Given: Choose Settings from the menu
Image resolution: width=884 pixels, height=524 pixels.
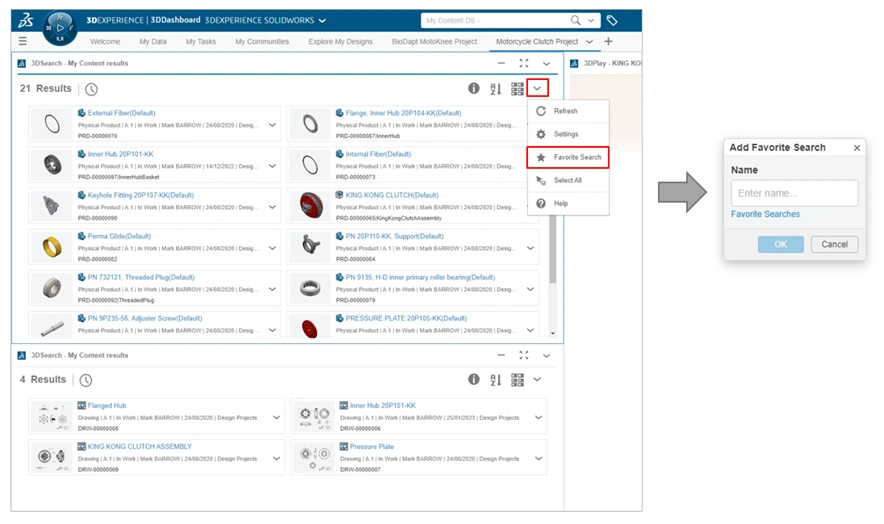Looking at the screenshot, I should point(568,134).
